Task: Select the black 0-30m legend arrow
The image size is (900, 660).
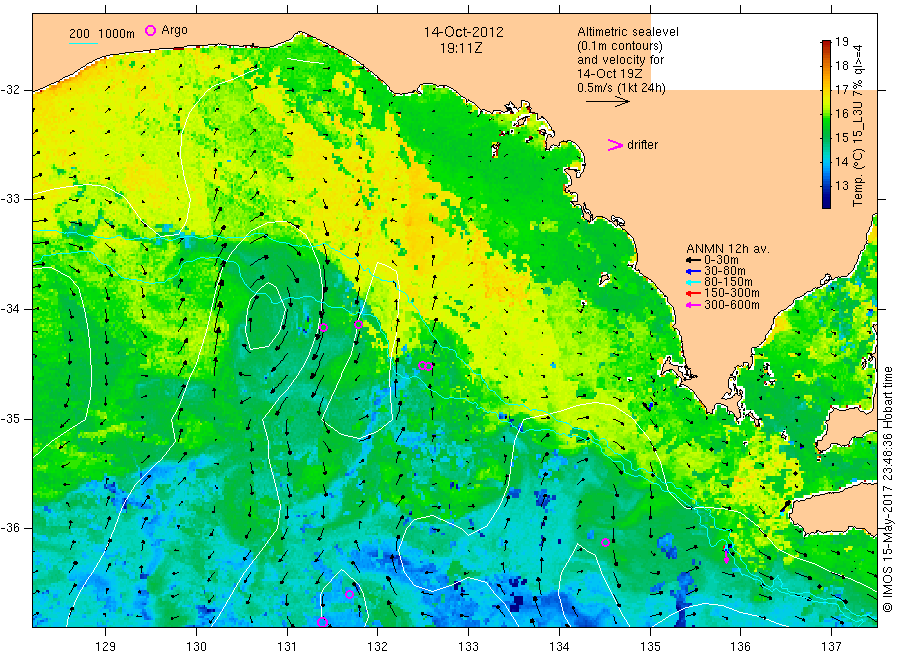Action: click(x=693, y=261)
